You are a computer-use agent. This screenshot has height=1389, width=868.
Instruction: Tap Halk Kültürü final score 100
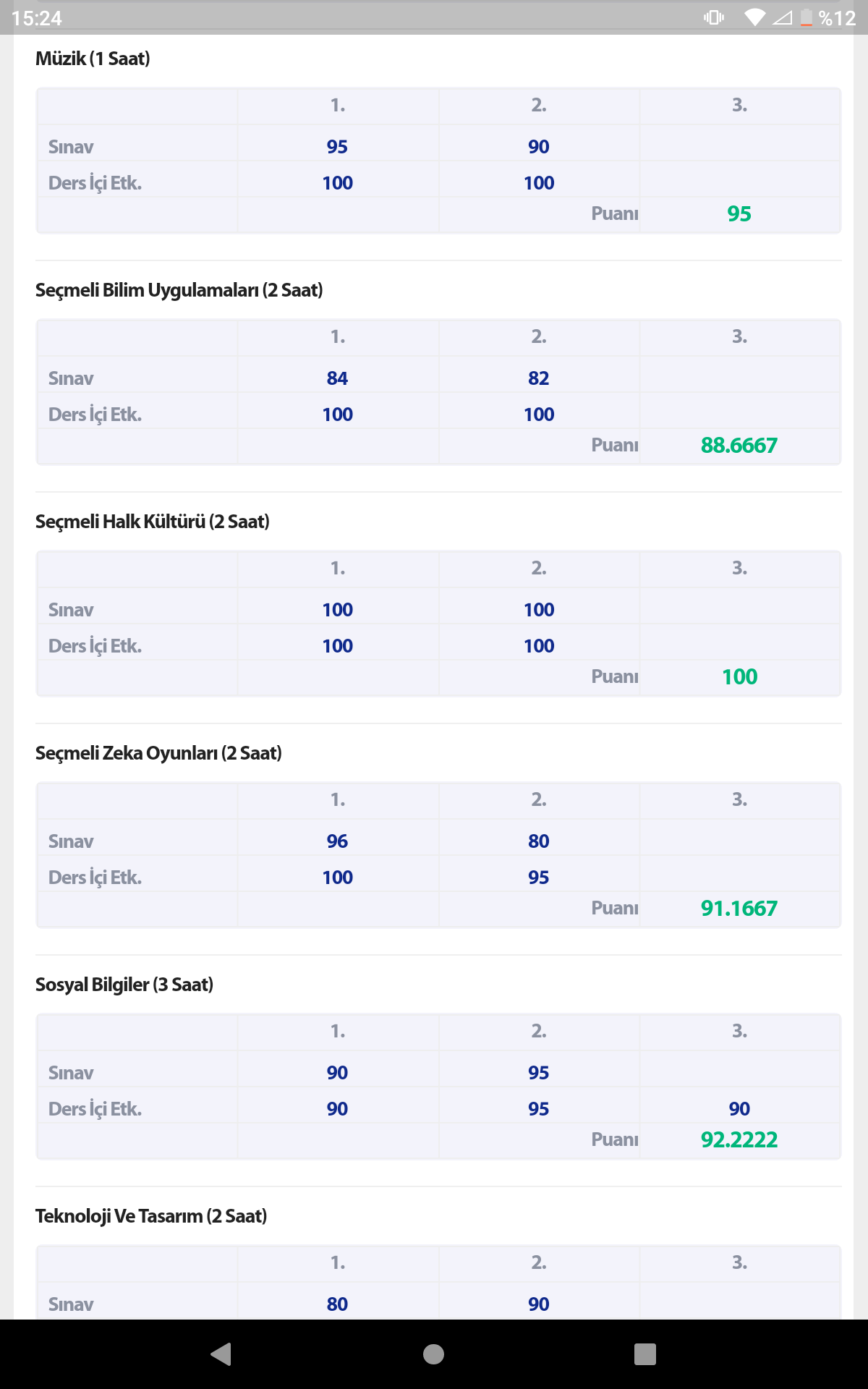click(739, 677)
